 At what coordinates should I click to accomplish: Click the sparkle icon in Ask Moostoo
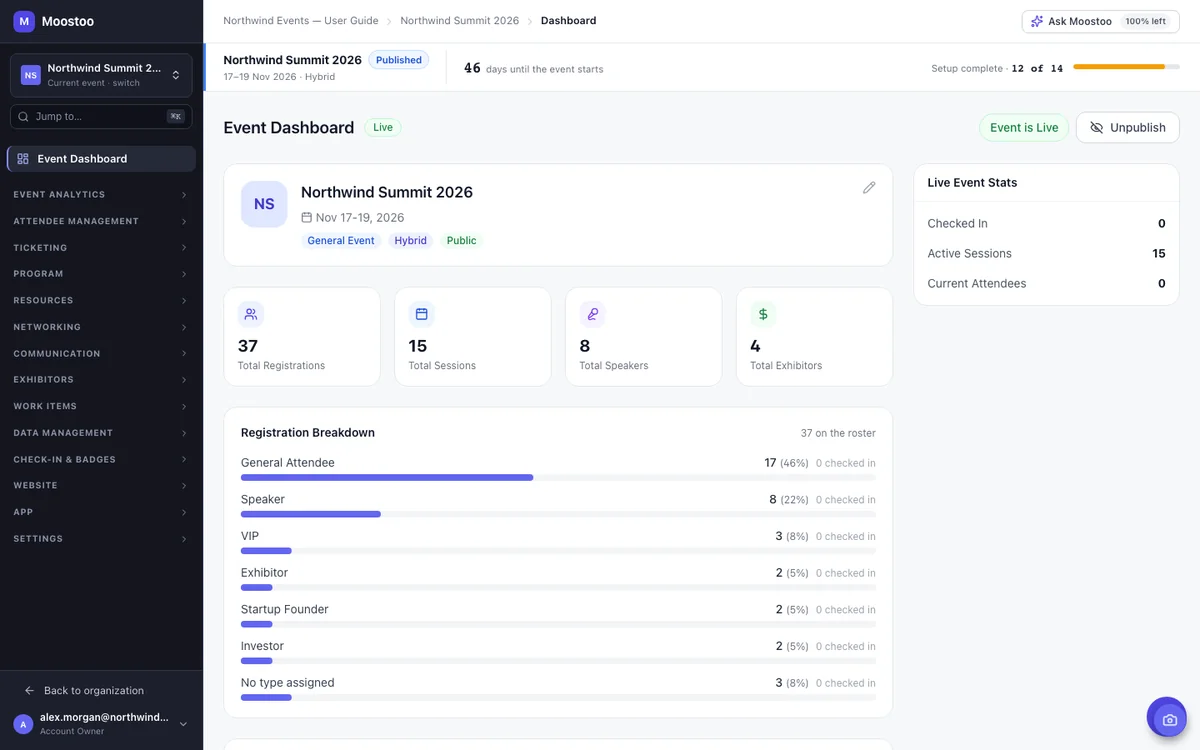1037,21
